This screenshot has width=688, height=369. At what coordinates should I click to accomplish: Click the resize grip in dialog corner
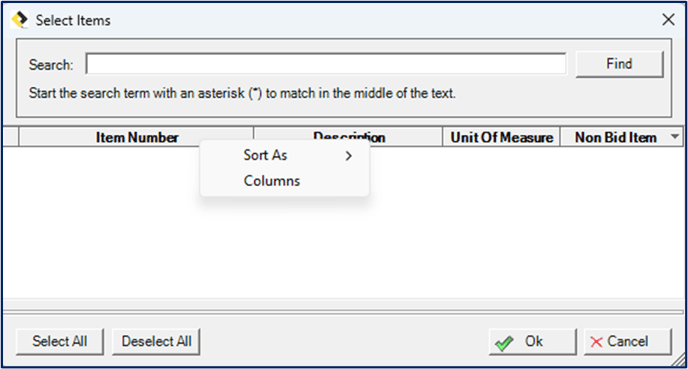coord(679,360)
